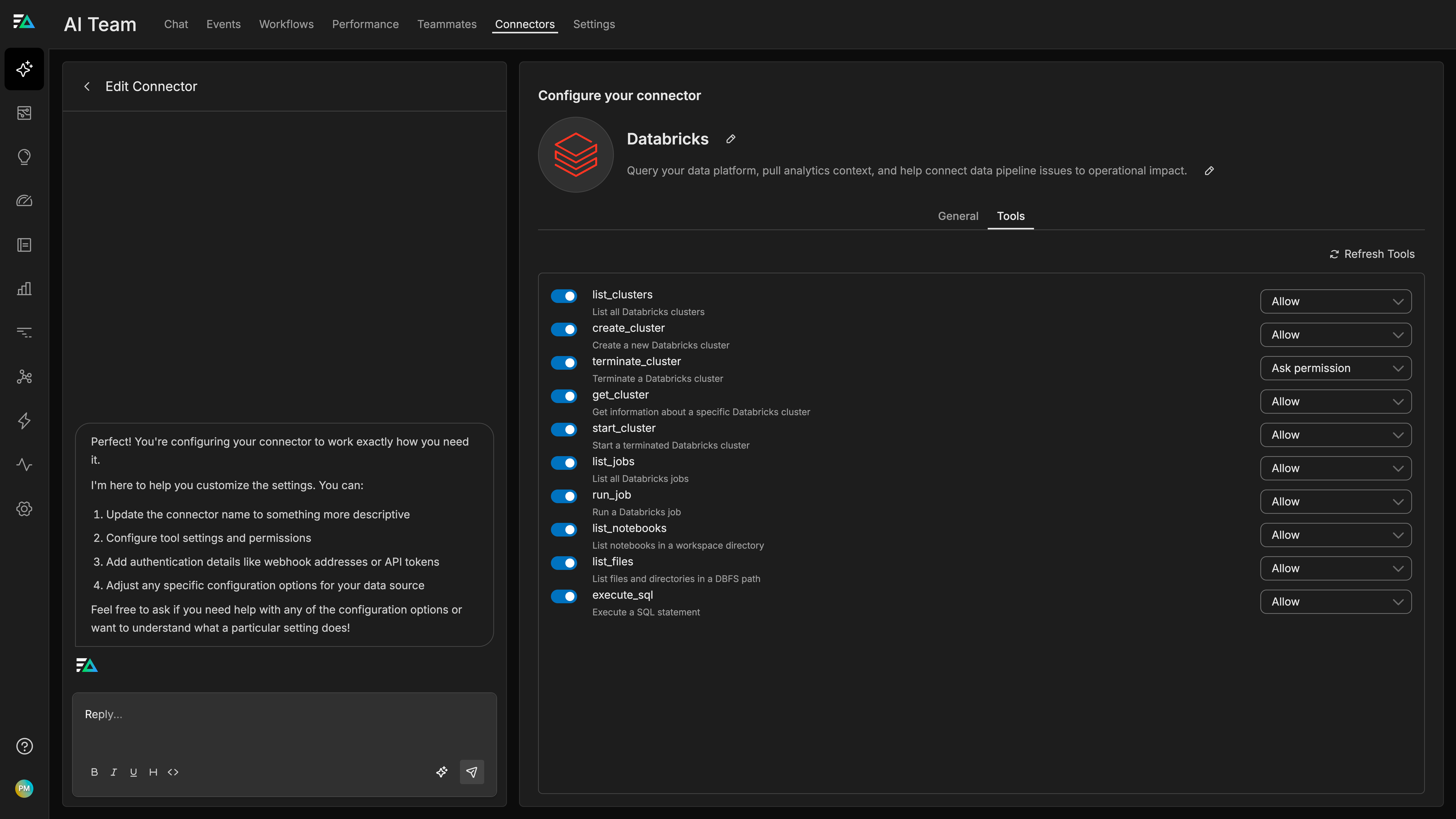Open the help question mark icon
This screenshot has height=819, width=1456.
pyautogui.click(x=24, y=746)
